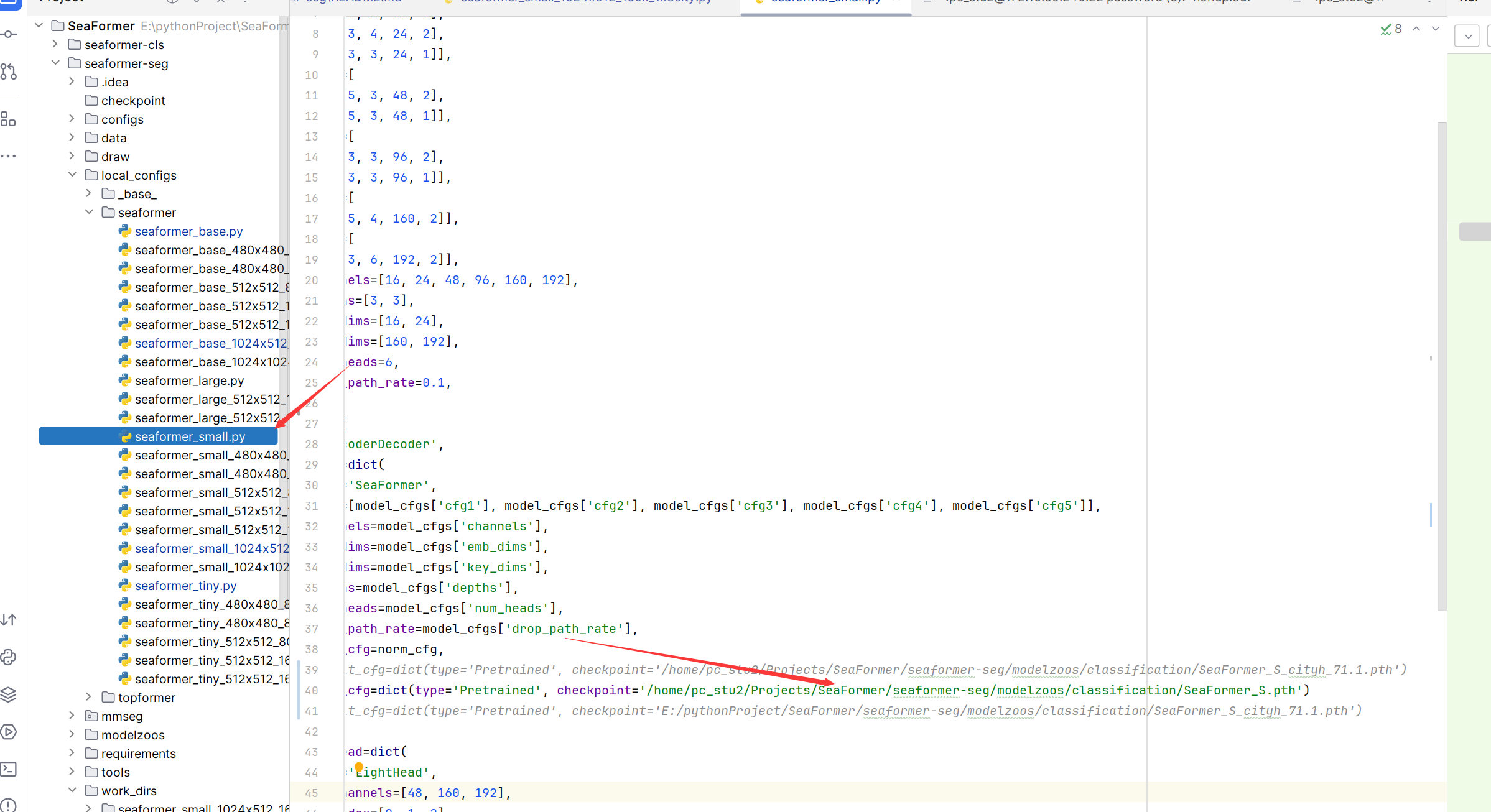Viewport: 1491px width, 812px height.
Task: Select seaformer_tiny.py file
Action: pos(185,586)
